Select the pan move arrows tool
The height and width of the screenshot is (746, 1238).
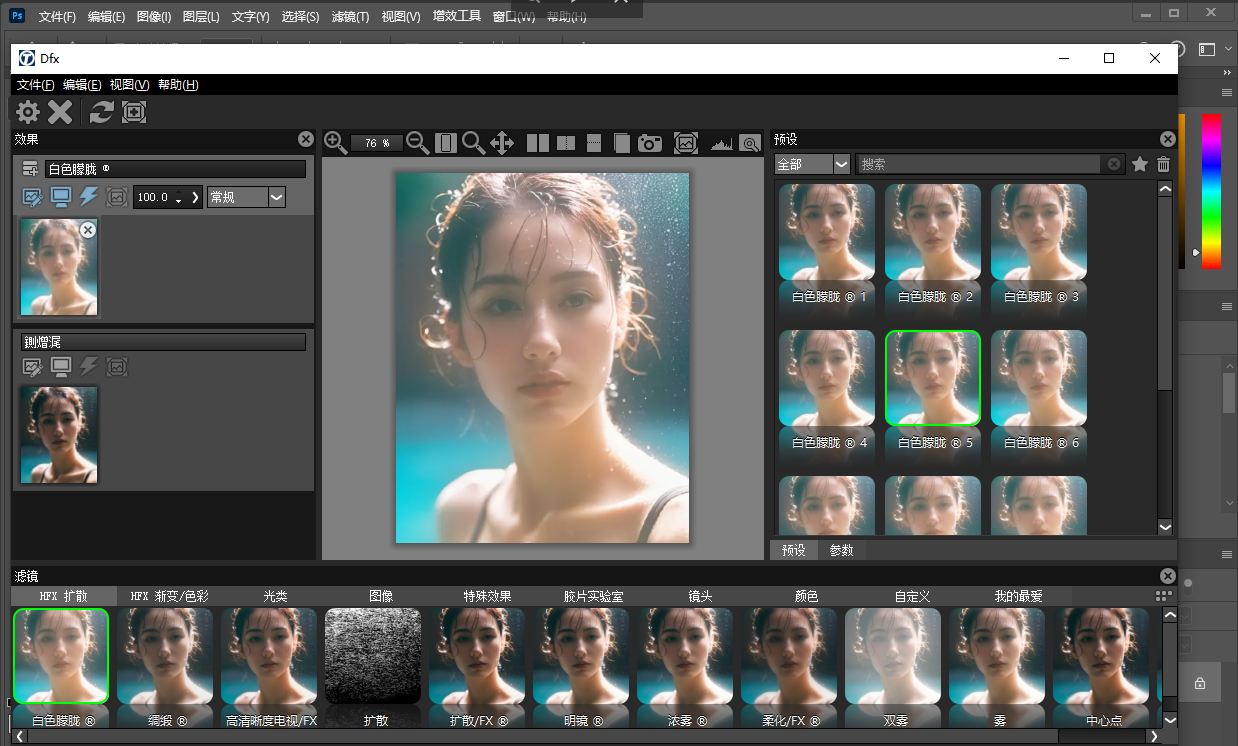pos(502,143)
